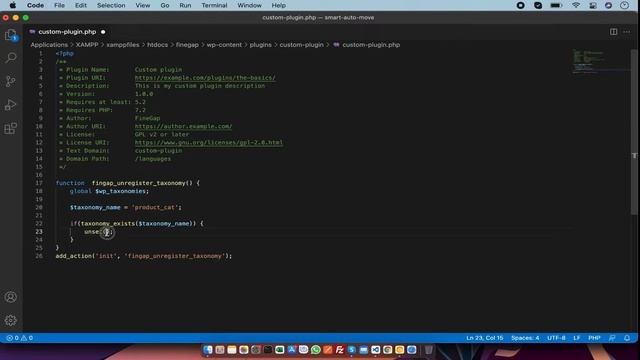Viewport: 640px width, 360px height.
Task: Open the File menu
Action: click(60, 5)
